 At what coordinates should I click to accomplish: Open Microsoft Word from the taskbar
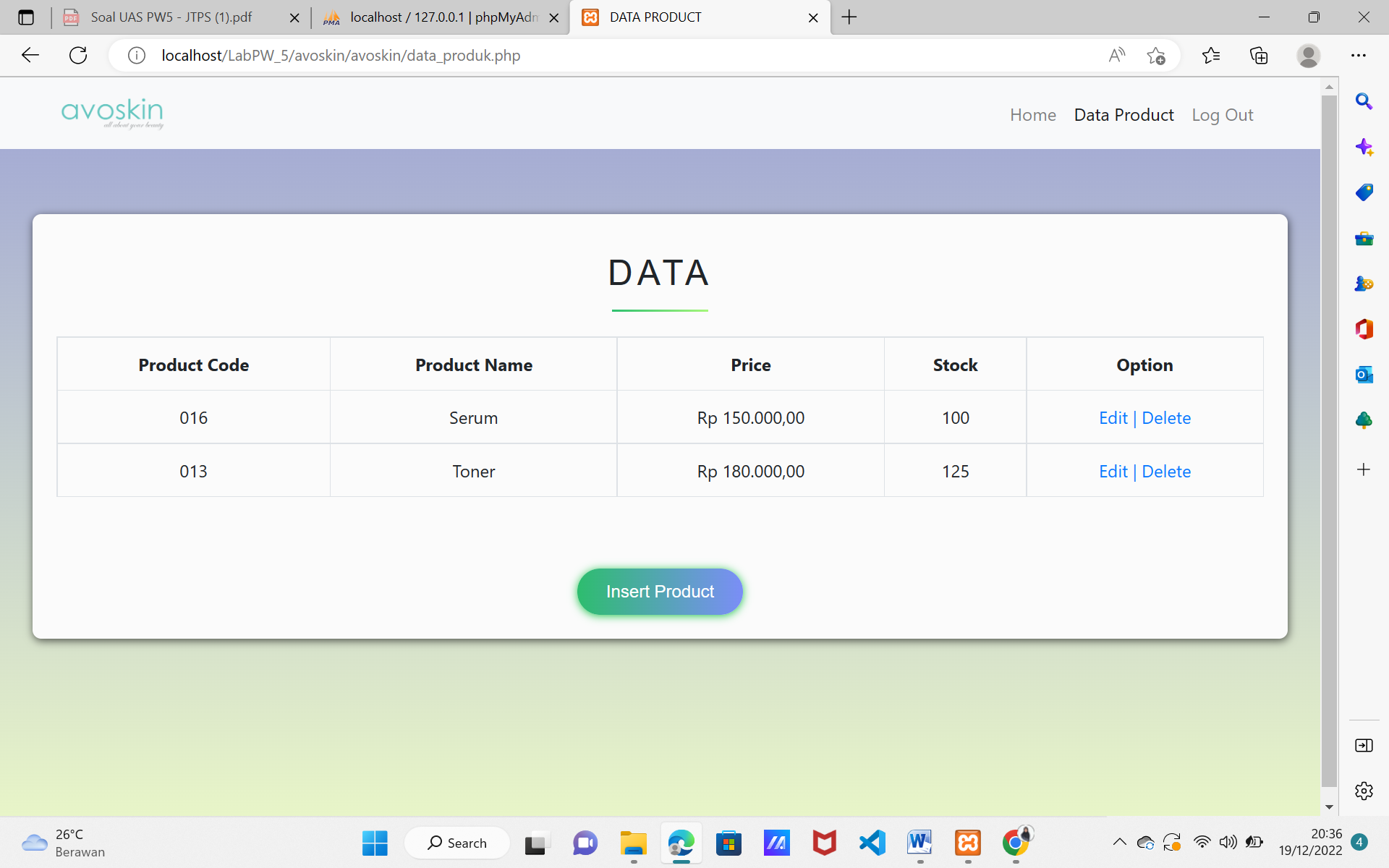[919, 842]
